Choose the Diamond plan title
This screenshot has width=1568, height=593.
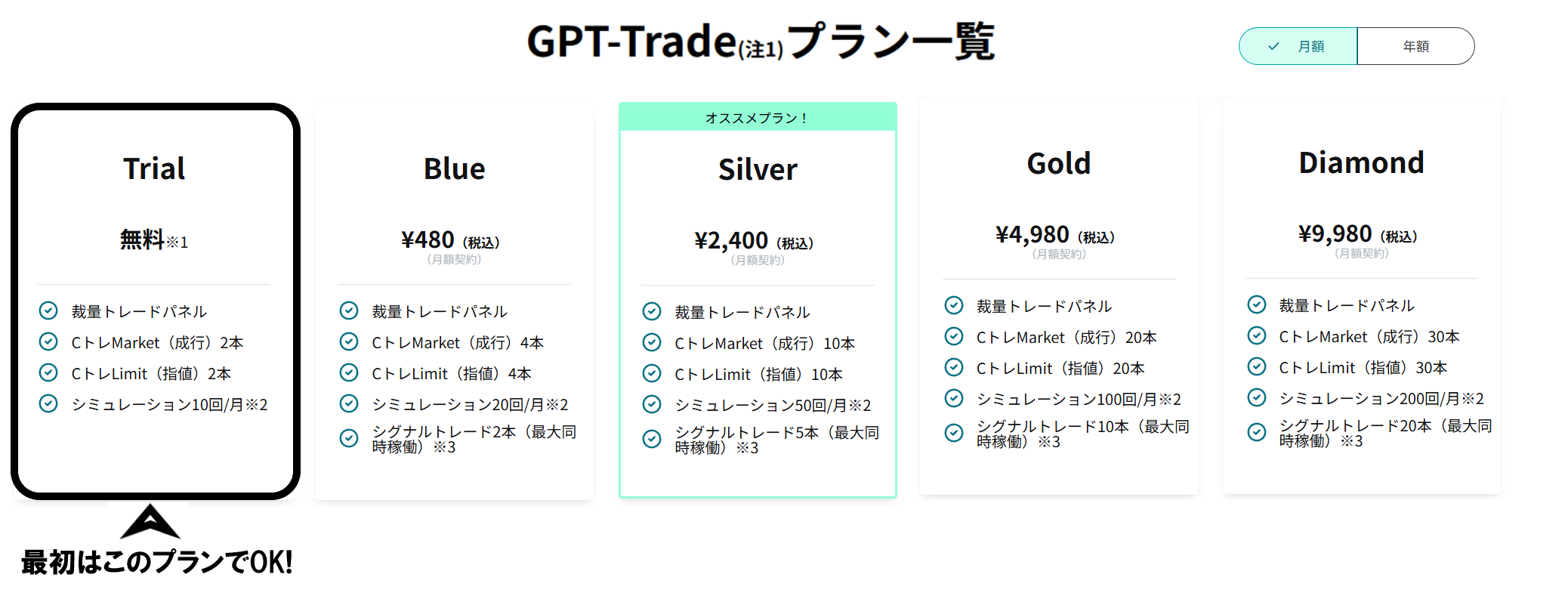(x=1361, y=163)
